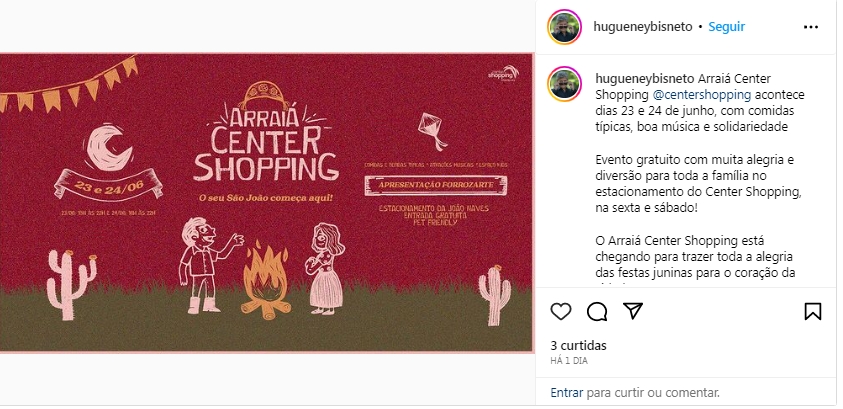Viewport: 843px width, 409px height.
Task: Open @centershopping mention link
Action: click(702, 95)
